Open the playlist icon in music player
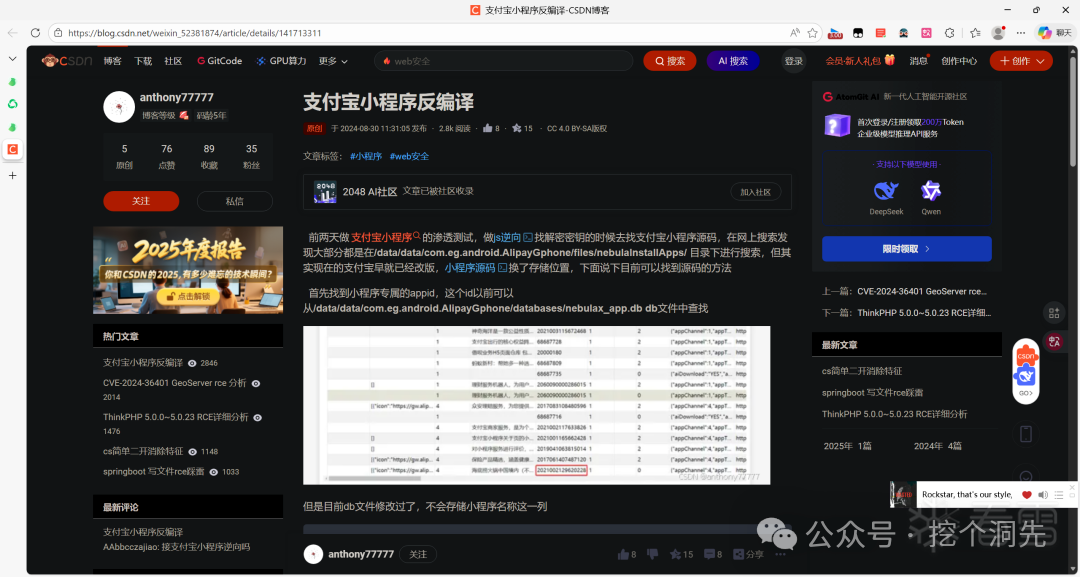 tap(1059, 495)
